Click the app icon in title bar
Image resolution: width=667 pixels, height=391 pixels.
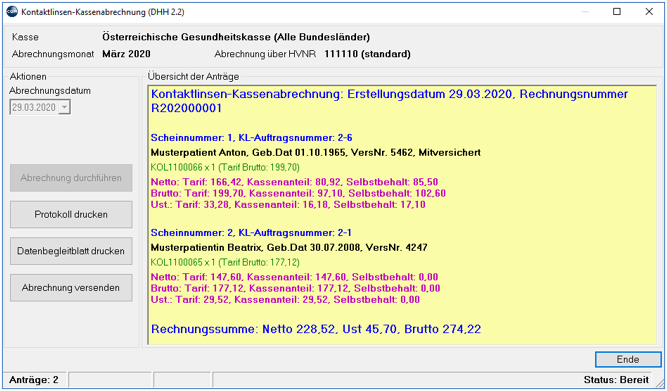point(12,12)
